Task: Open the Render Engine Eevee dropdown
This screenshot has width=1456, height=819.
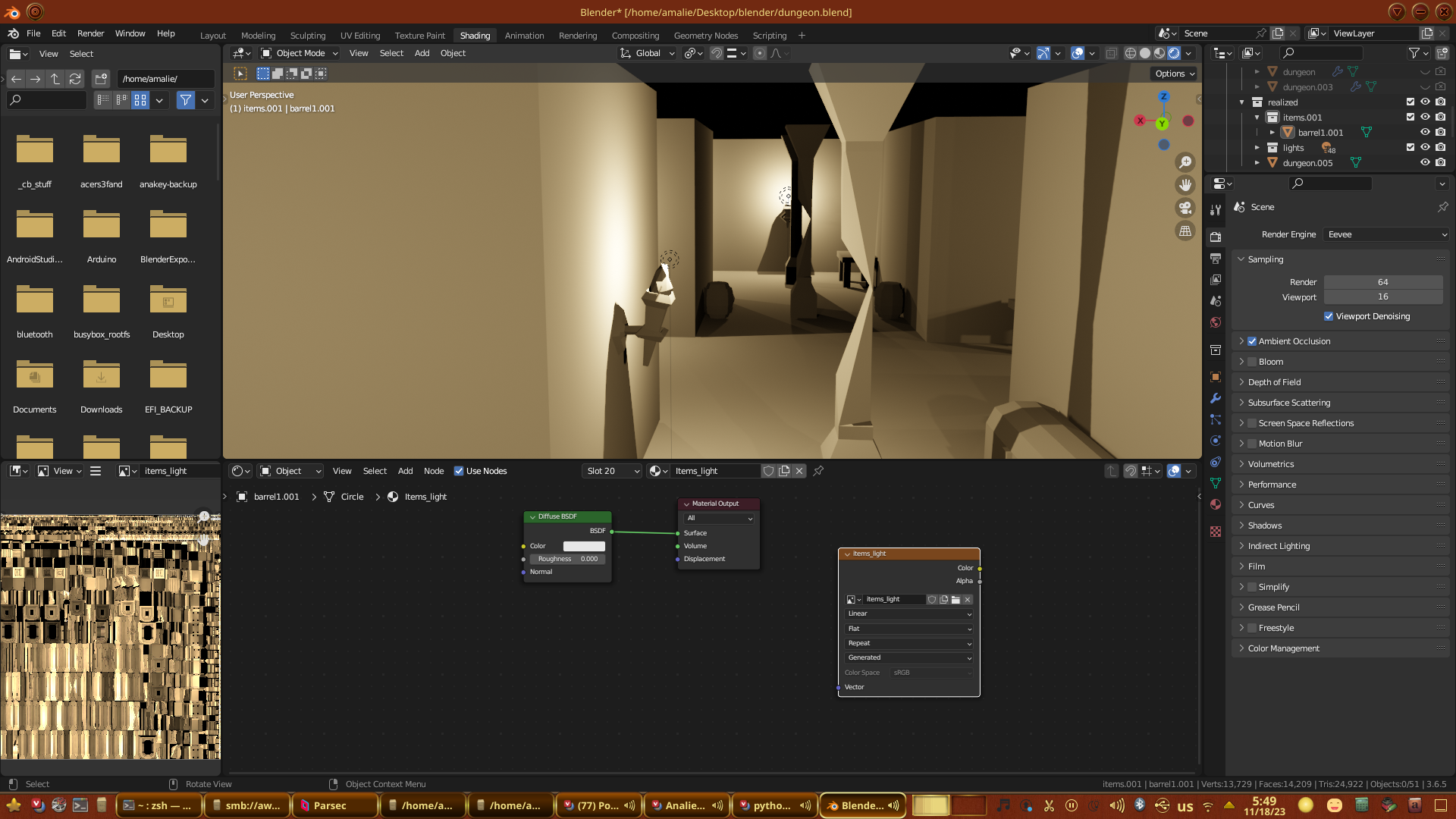Action: 1386,234
